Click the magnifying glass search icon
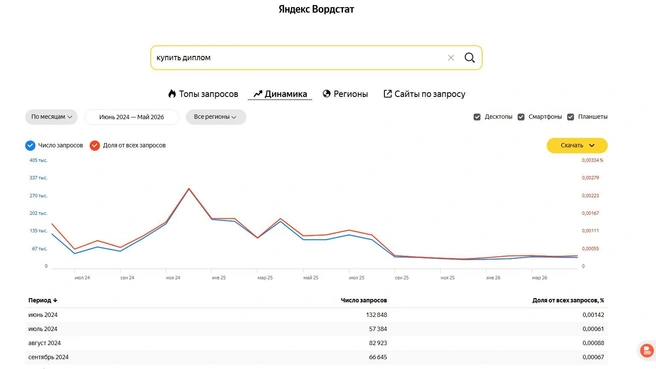The height and width of the screenshot is (369, 656). coord(469,58)
